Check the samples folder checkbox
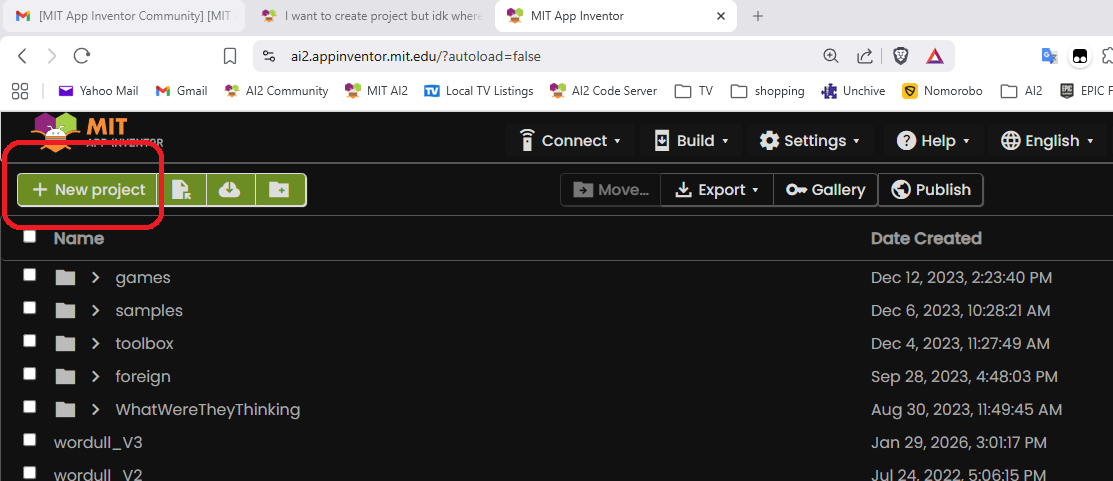Viewport: 1113px width, 481px height. coord(29,307)
